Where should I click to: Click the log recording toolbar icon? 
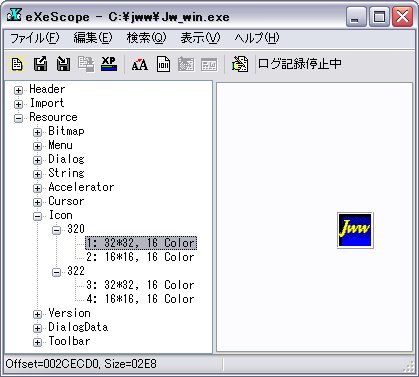[x=240, y=64]
